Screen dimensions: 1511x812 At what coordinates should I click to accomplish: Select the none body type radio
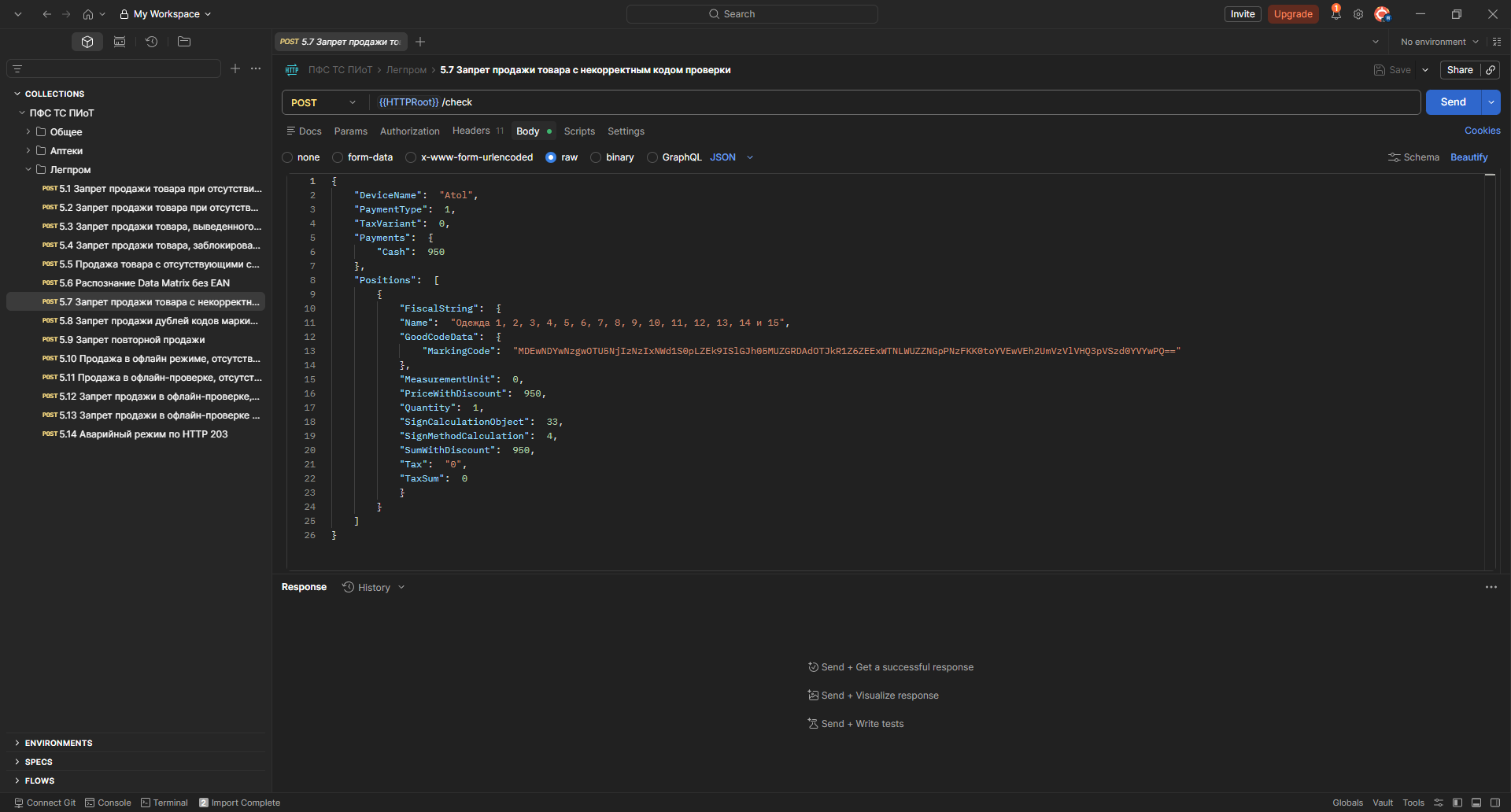point(287,157)
